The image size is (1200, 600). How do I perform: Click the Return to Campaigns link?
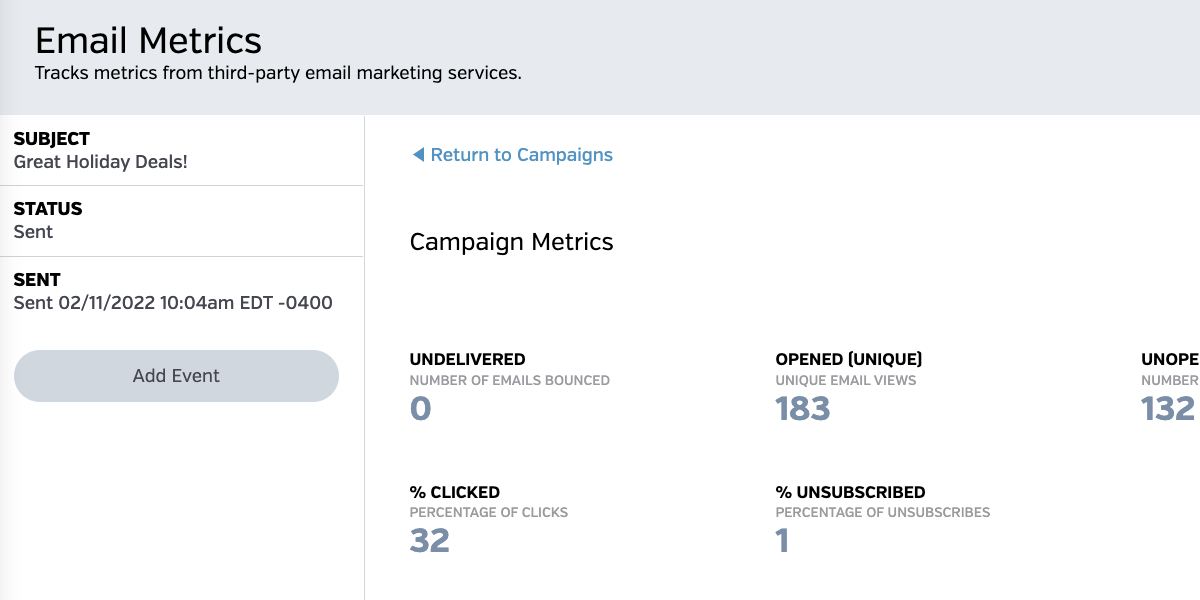click(x=521, y=155)
